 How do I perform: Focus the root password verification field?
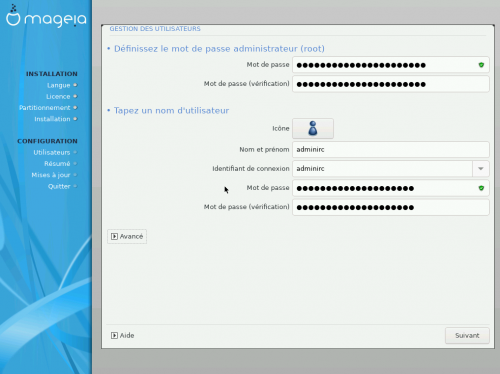391,84
